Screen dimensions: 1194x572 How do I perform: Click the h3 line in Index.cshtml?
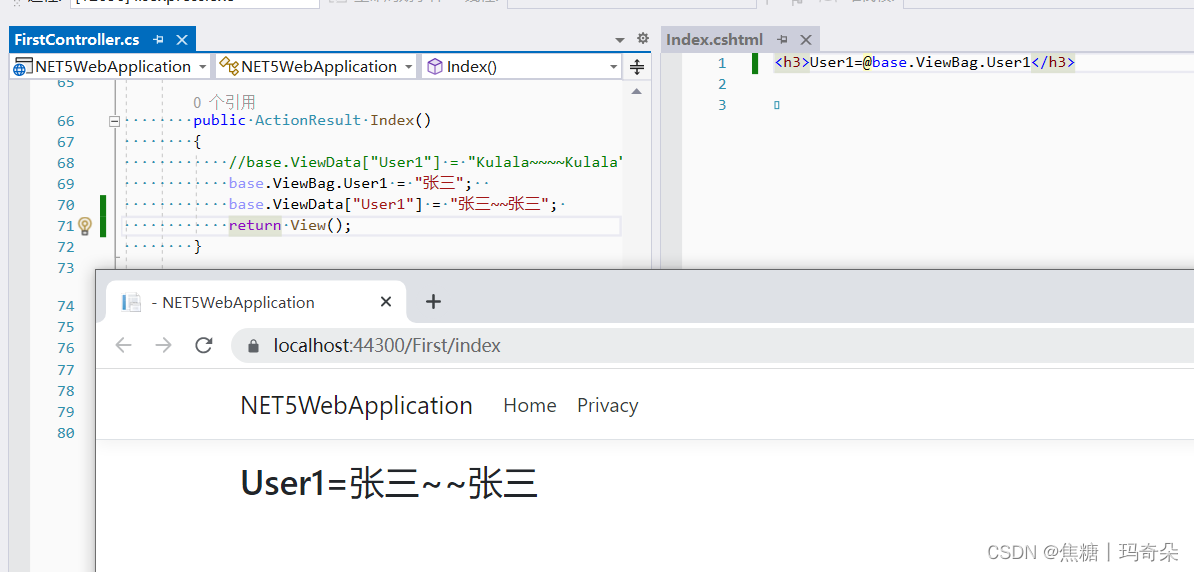click(x=924, y=62)
